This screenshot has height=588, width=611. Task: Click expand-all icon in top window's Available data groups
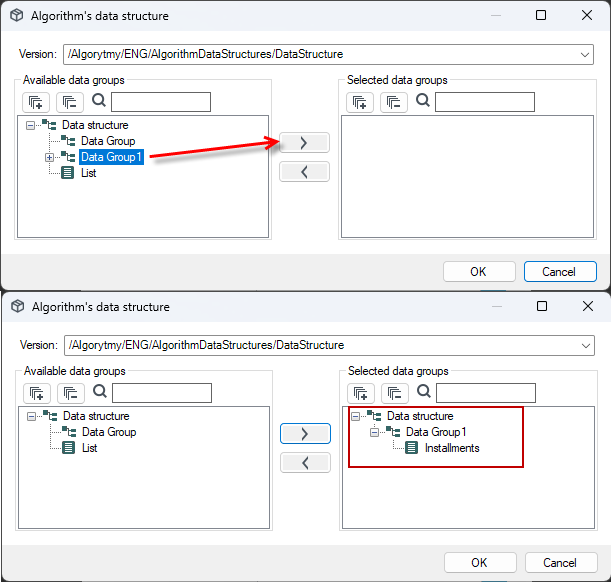36,102
